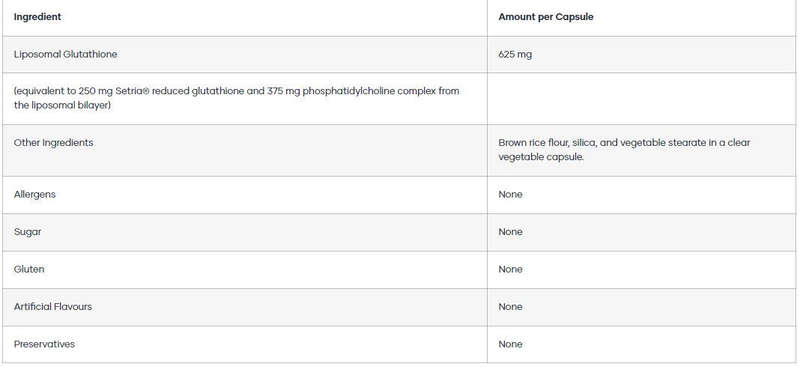
Task: Select the Preservatives row label
Action: tap(44, 344)
